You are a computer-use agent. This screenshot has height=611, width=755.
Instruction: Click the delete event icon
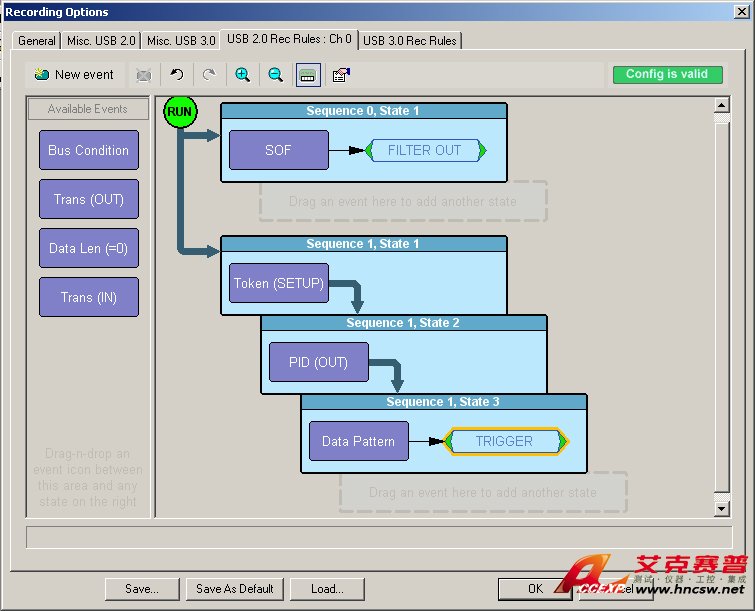(144, 75)
